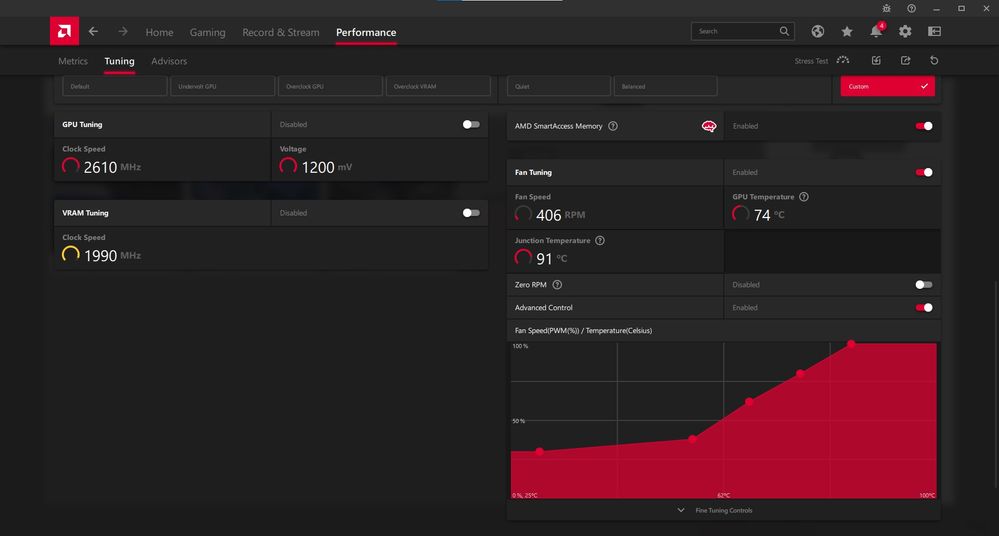The width and height of the screenshot is (999, 536).
Task: Click the 1990 MHz VRAM clock value
Action: (x=101, y=256)
